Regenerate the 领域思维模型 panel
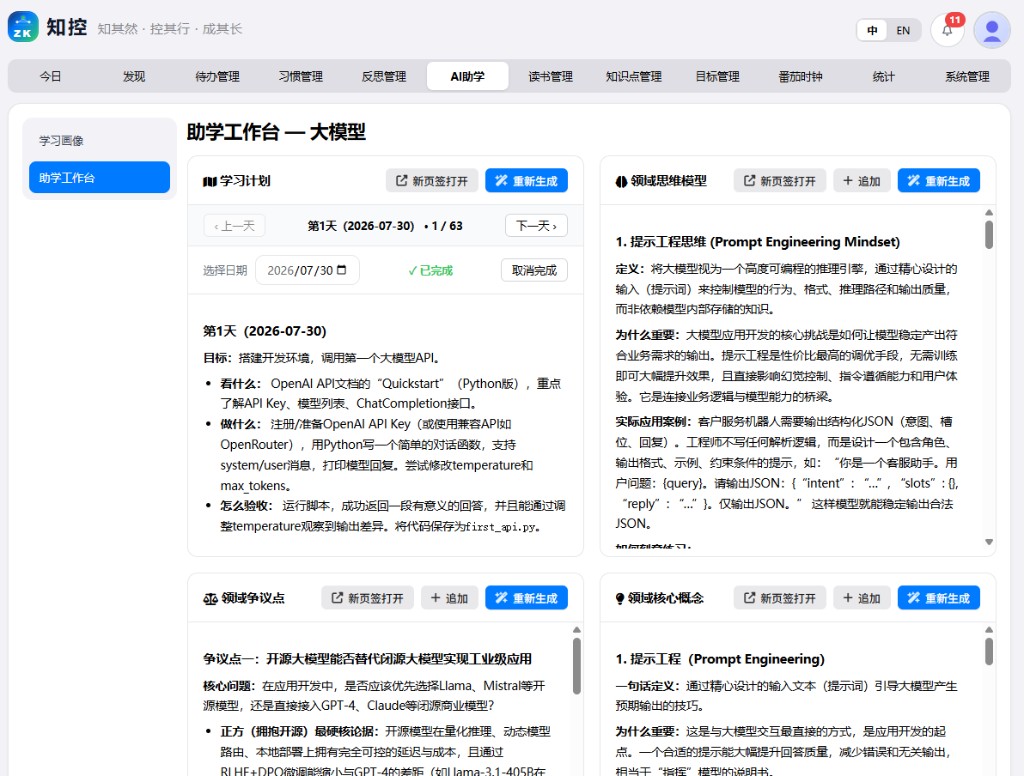The height and width of the screenshot is (776, 1024). [938, 180]
